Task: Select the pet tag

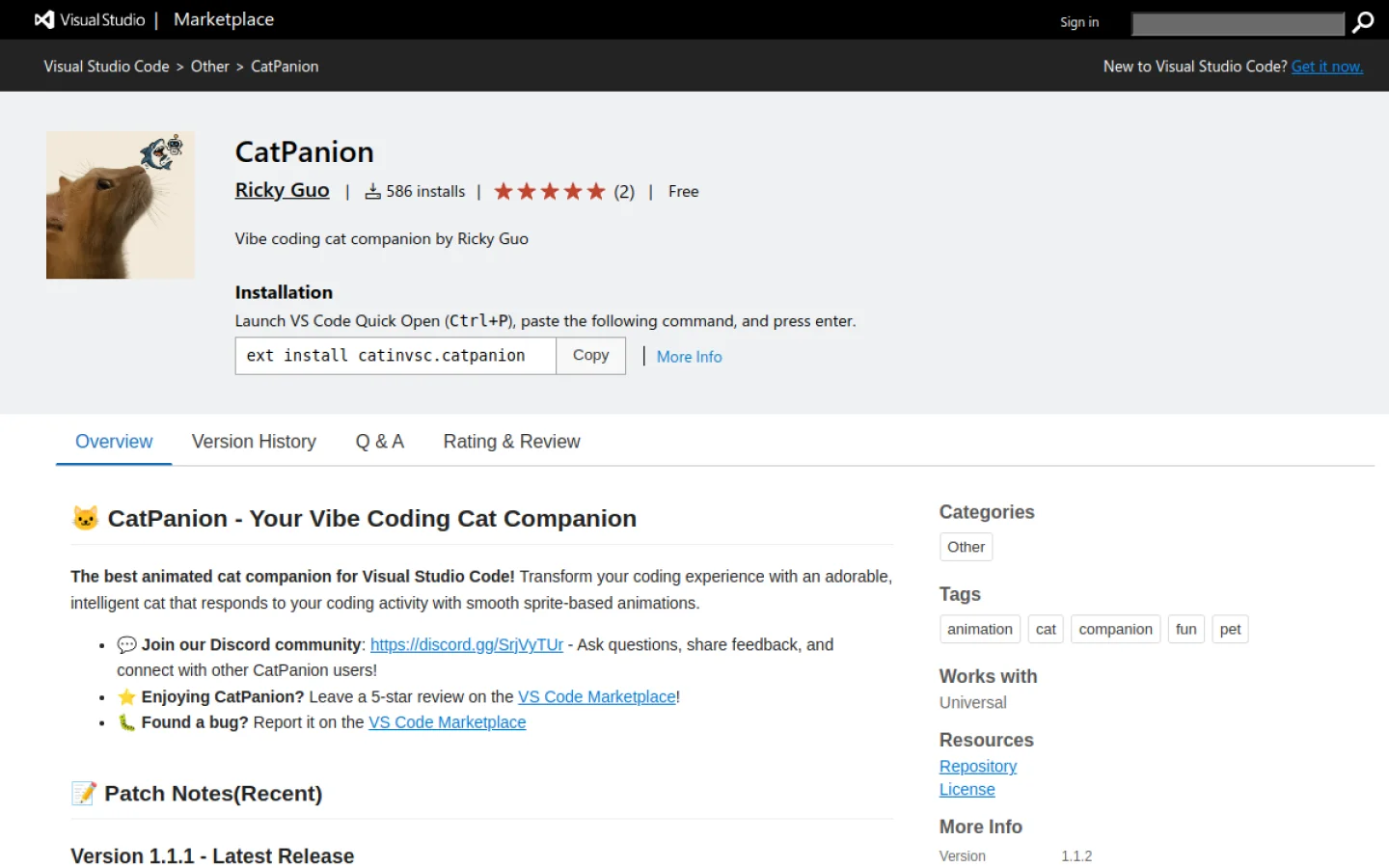Action: click(1231, 629)
